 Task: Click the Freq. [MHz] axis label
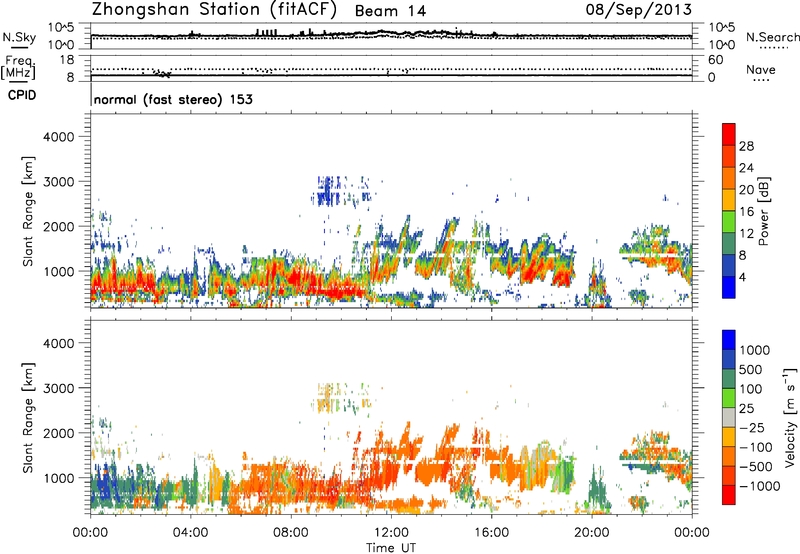19,67
